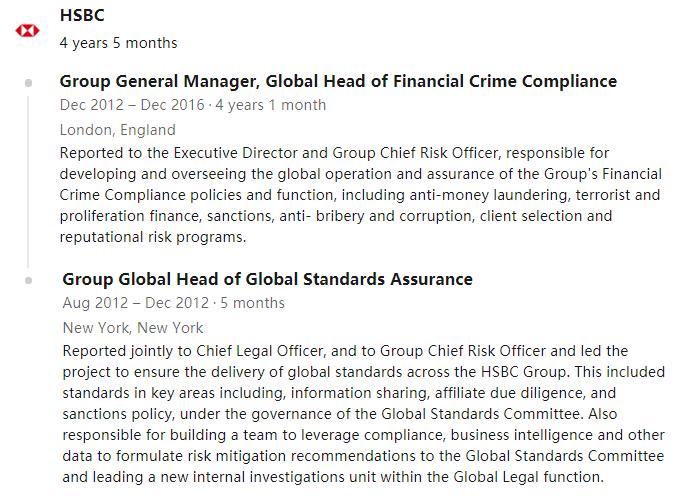Screen dimensions: 700x501
Task: Select the second timeline bullet dot
Action: pyautogui.click(x=29, y=280)
